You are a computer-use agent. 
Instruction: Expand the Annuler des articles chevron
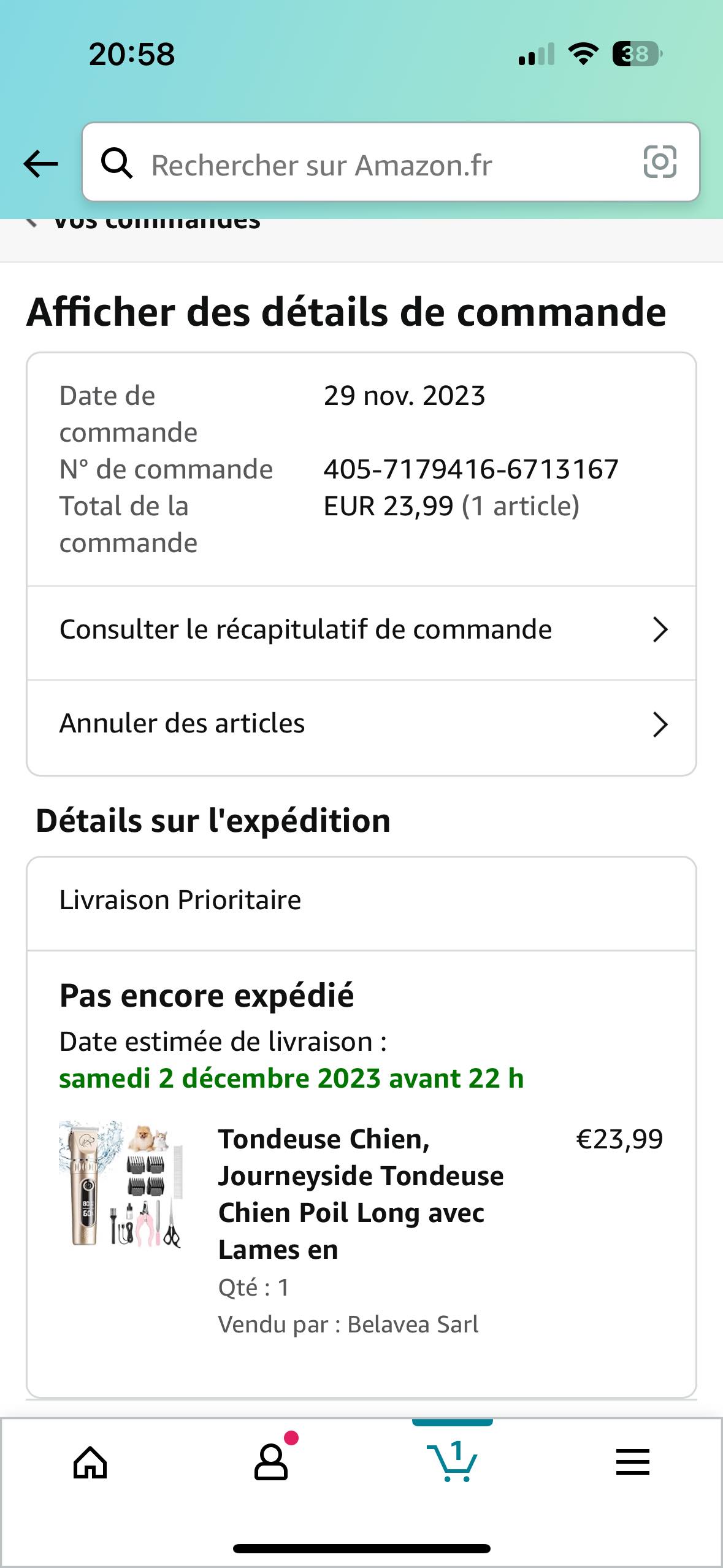coord(660,724)
